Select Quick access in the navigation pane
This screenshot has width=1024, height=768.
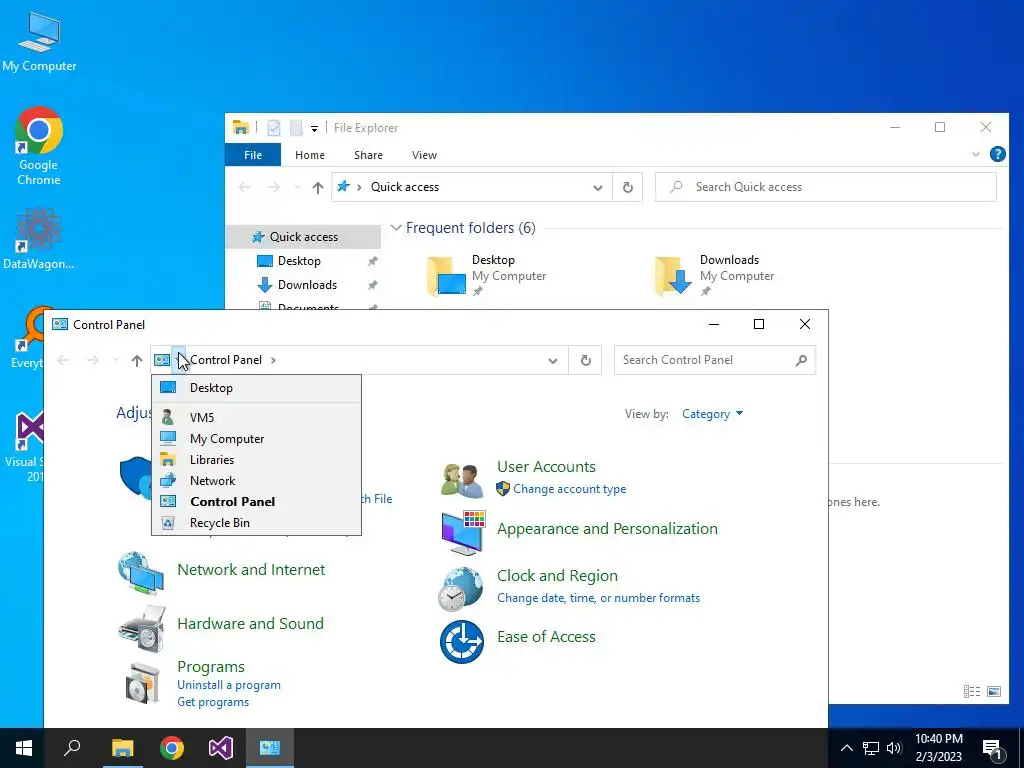tap(303, 237)
